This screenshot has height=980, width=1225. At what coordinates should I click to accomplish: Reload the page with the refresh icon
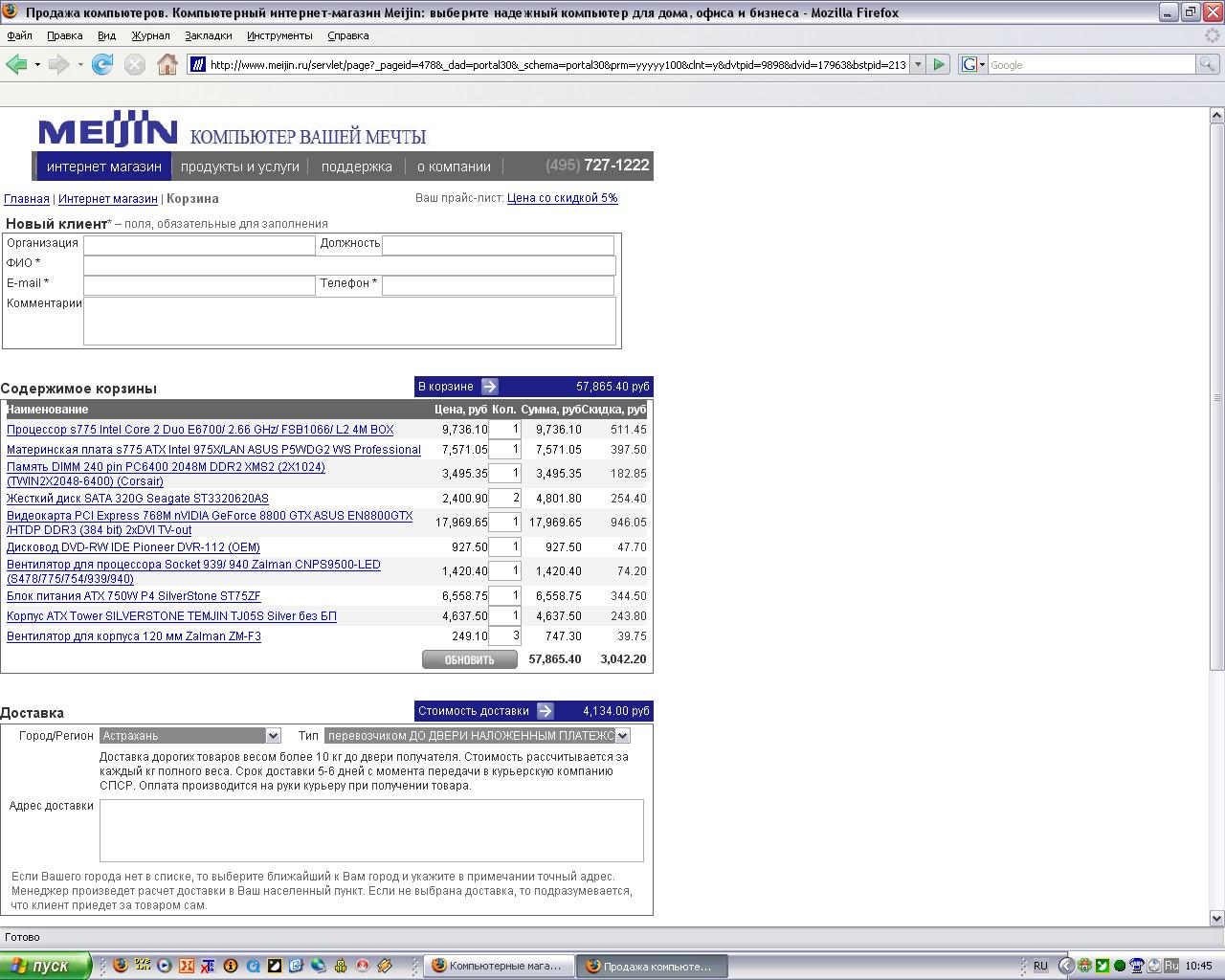[x=102, y=64]
